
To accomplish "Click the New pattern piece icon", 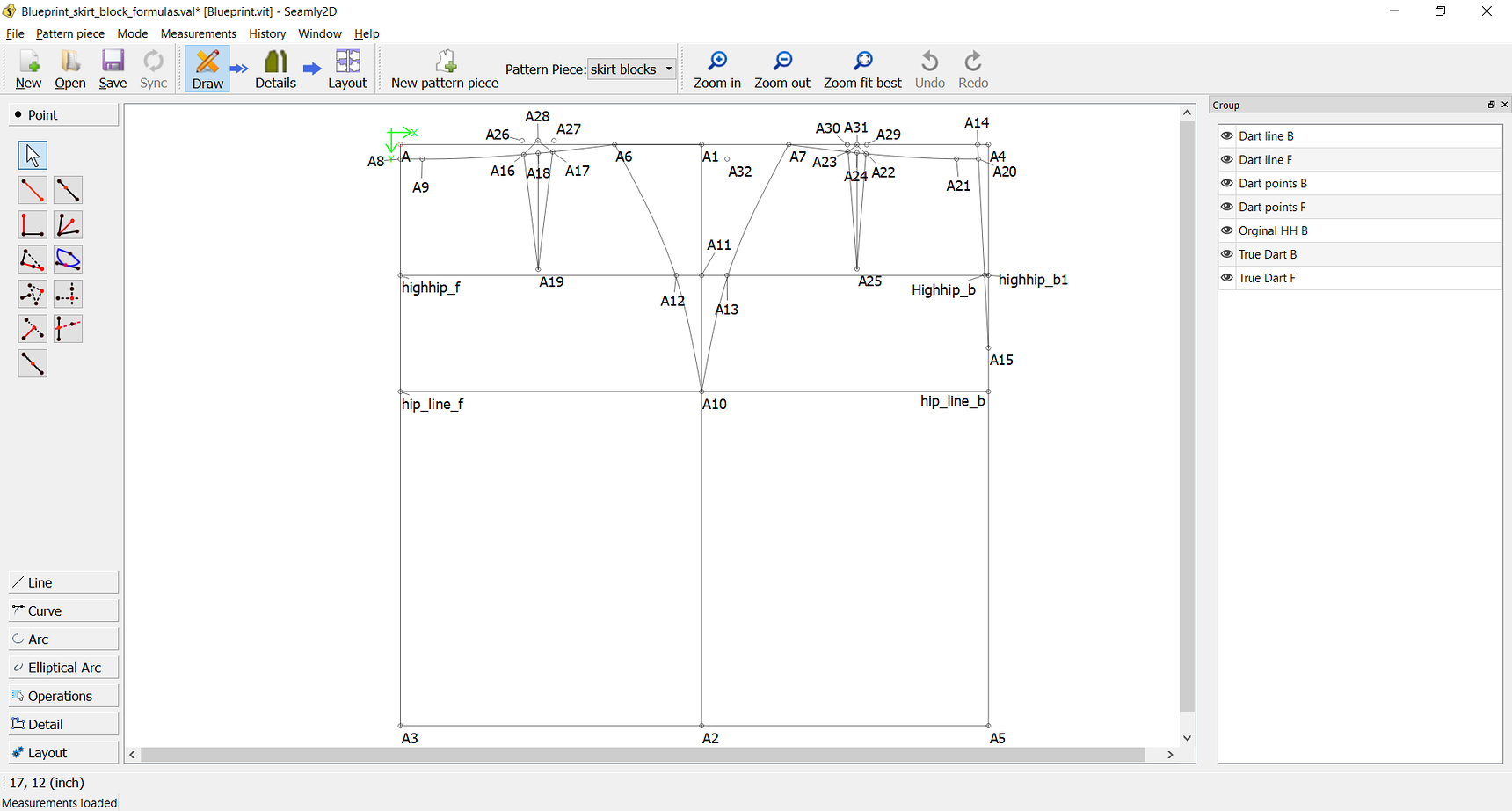I will pyautogui.click(x=444, y=69).
